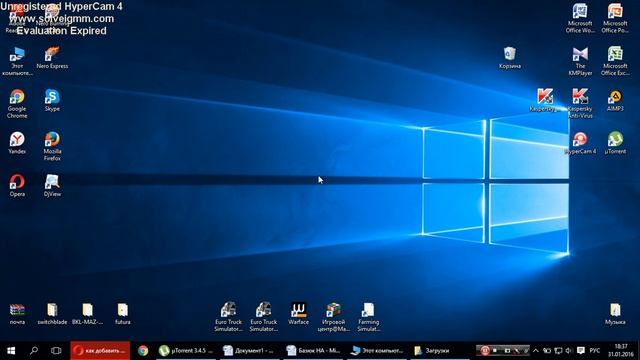Viewport: 640px width, 360px height.
Task: Select the Музыка folder icon
Action: (615, 314)
